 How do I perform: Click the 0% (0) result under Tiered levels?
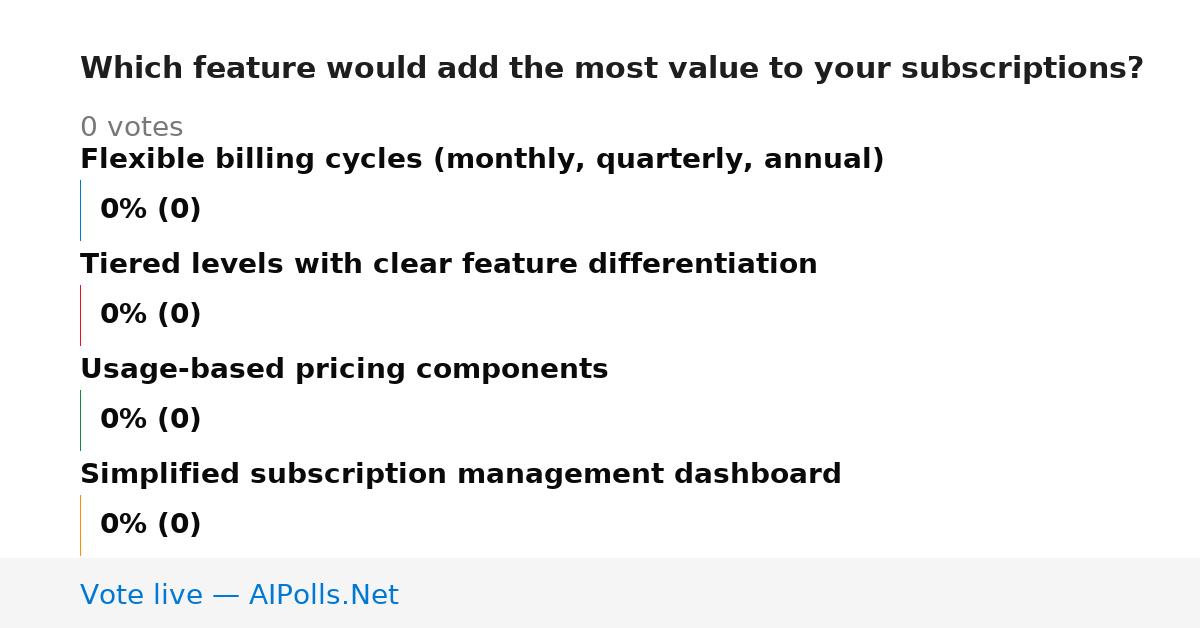[x=151, y=315]
